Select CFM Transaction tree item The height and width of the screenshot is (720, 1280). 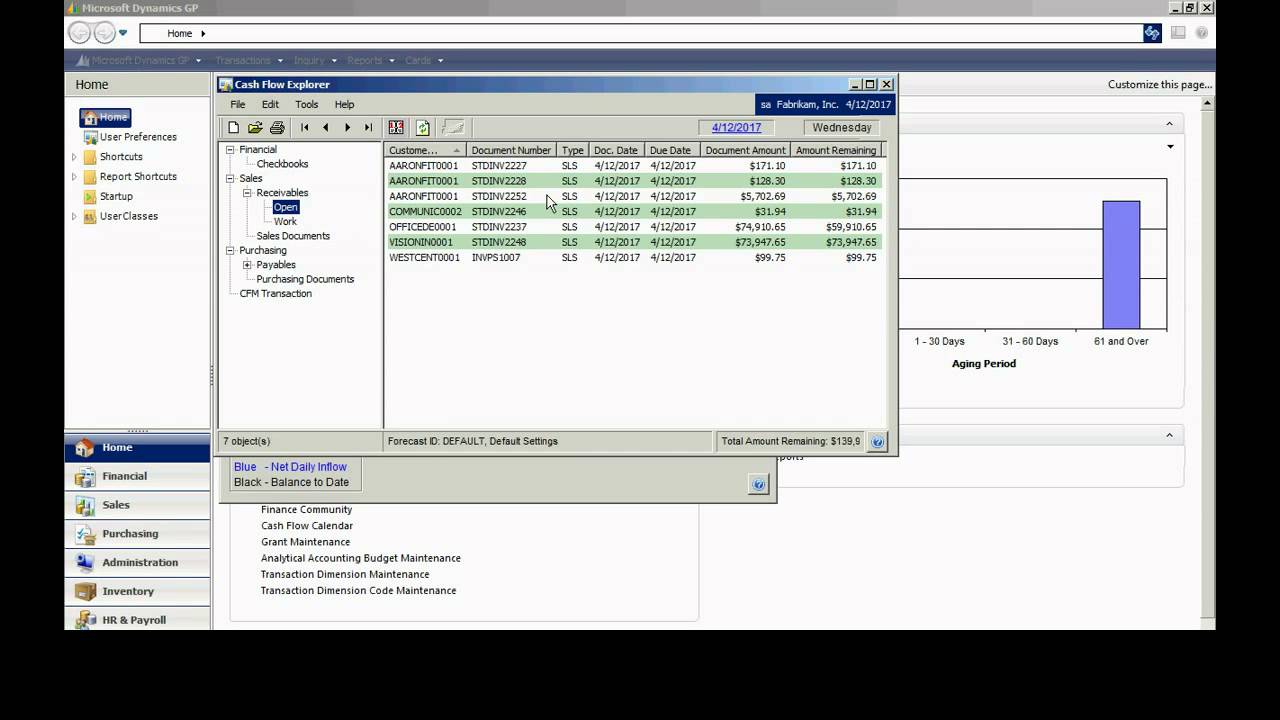pyautogui.click(x=276, y=294)
